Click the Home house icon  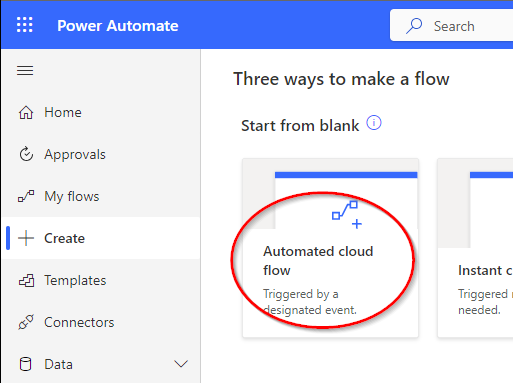pyautogui.click(x=26, y=112)
